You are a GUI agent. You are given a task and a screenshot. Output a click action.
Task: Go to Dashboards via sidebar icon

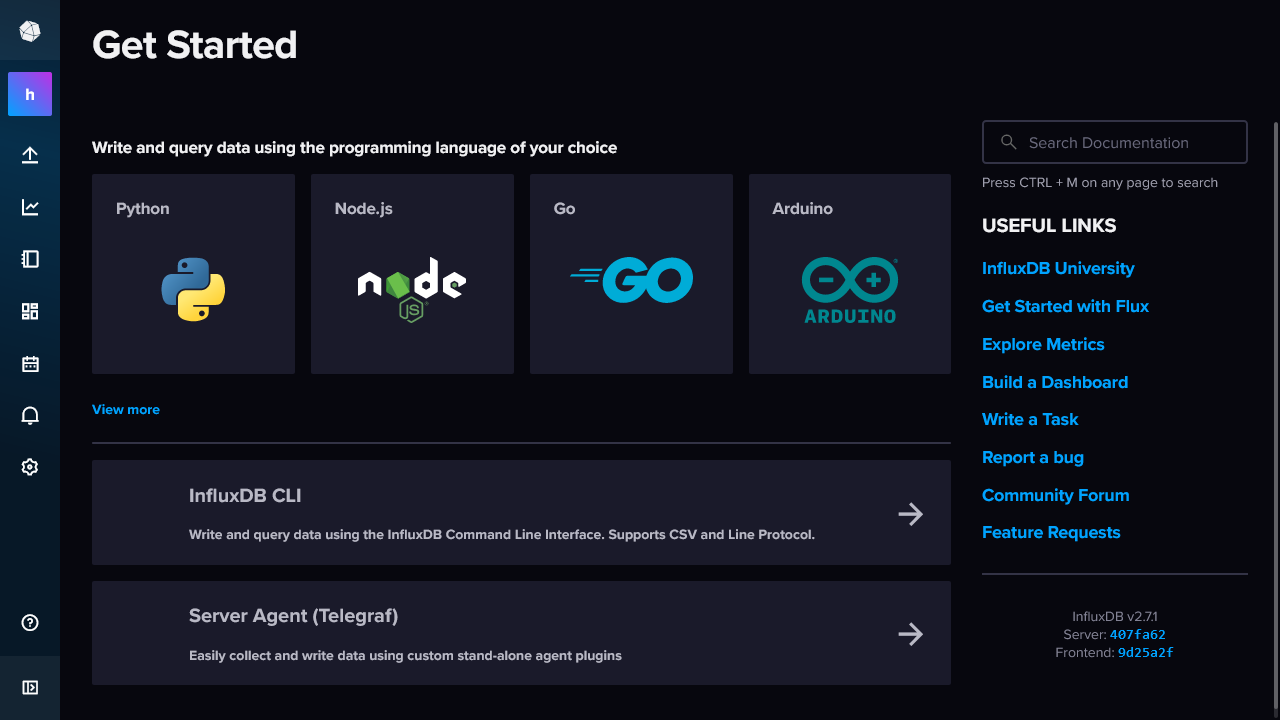(x=30, y=311)
